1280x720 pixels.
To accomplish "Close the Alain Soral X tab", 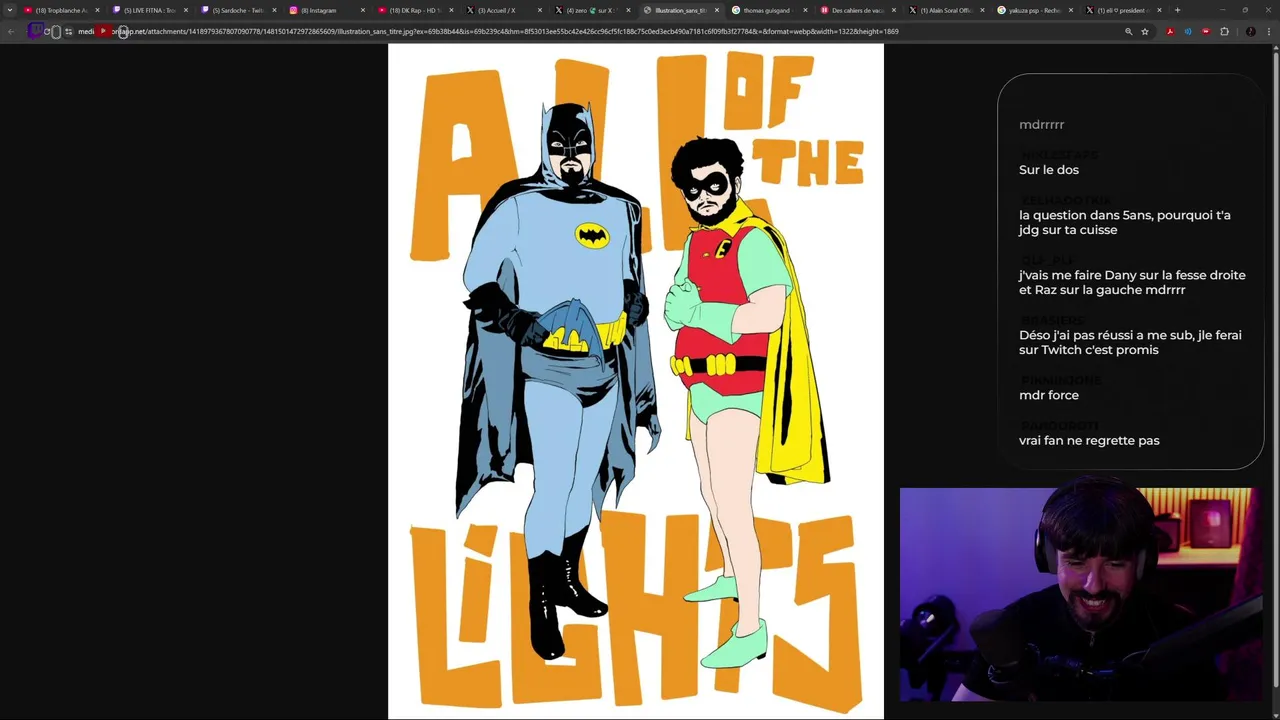I will [982, 10].
